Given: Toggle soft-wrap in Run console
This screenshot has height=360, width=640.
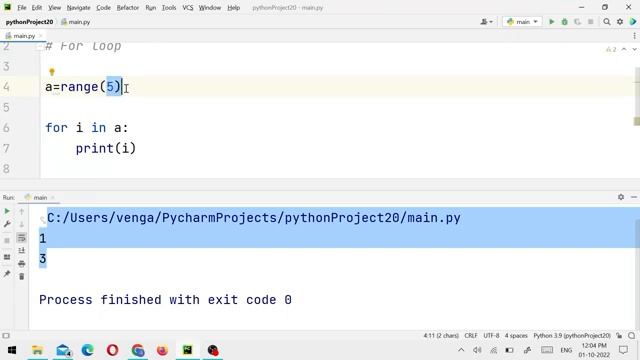Looking at the screenshot, I should 22,238.
